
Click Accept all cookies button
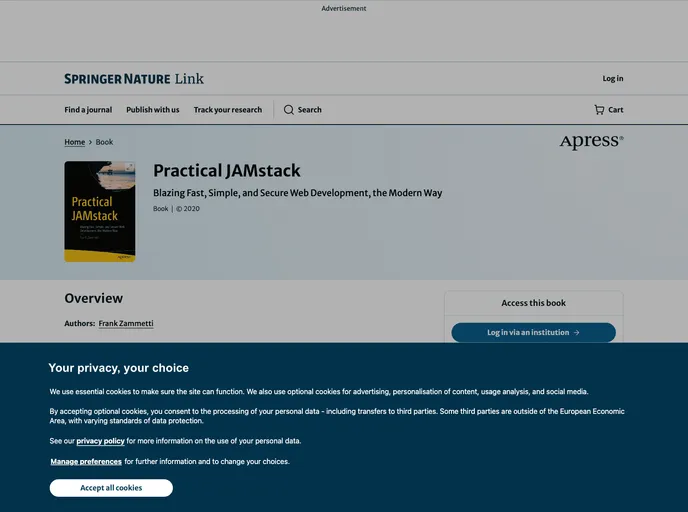[111, 488]
